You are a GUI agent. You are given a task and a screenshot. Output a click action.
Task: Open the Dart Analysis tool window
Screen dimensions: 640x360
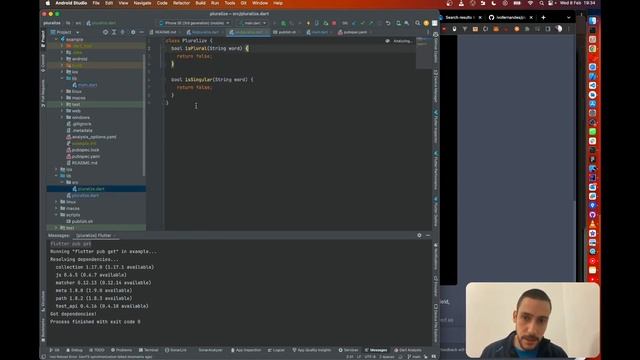tap(408, 350)
